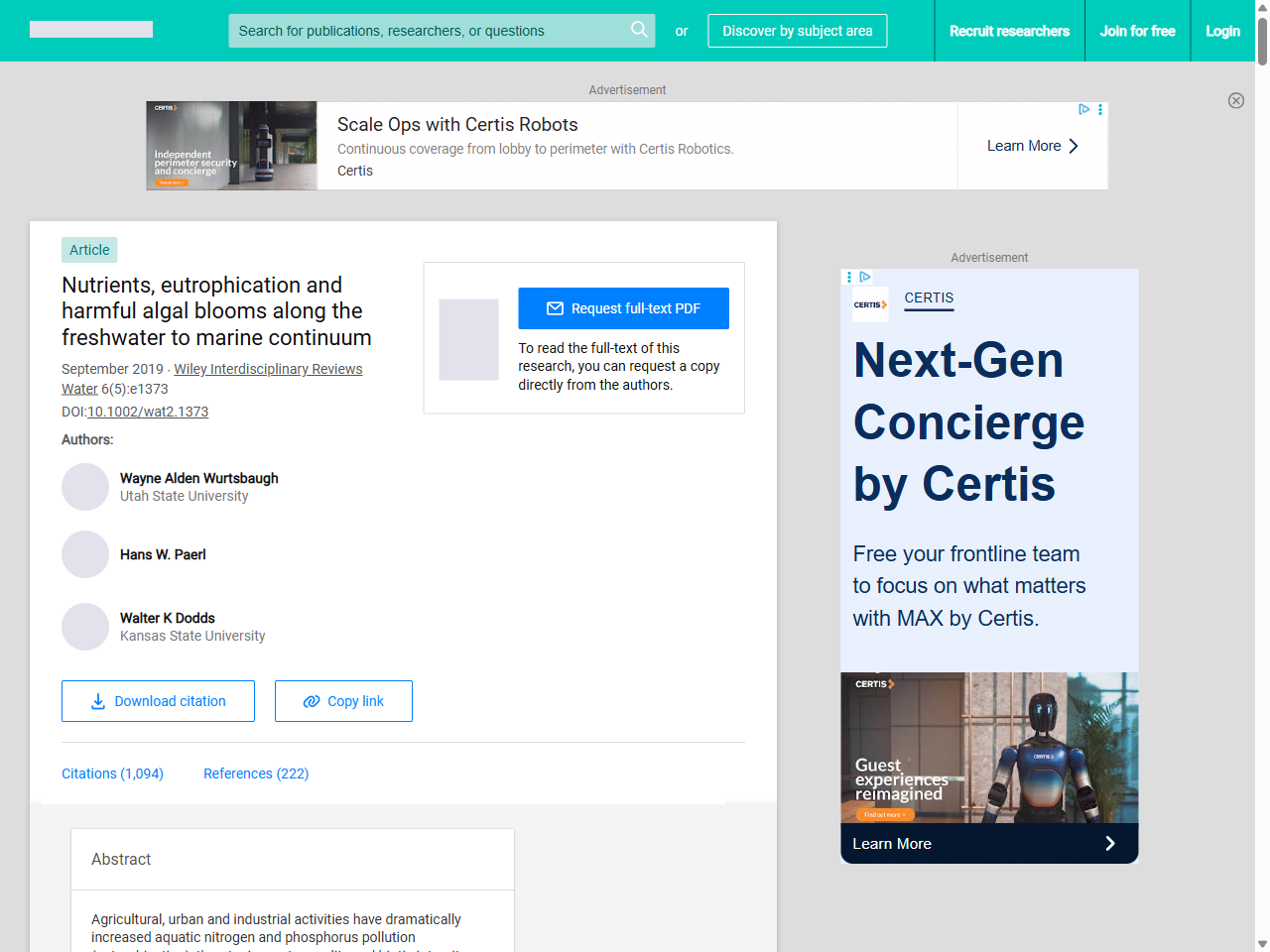Open the DOI link 10.1002/wat2.1373
1270x952 pixels.
coord(148,412)
